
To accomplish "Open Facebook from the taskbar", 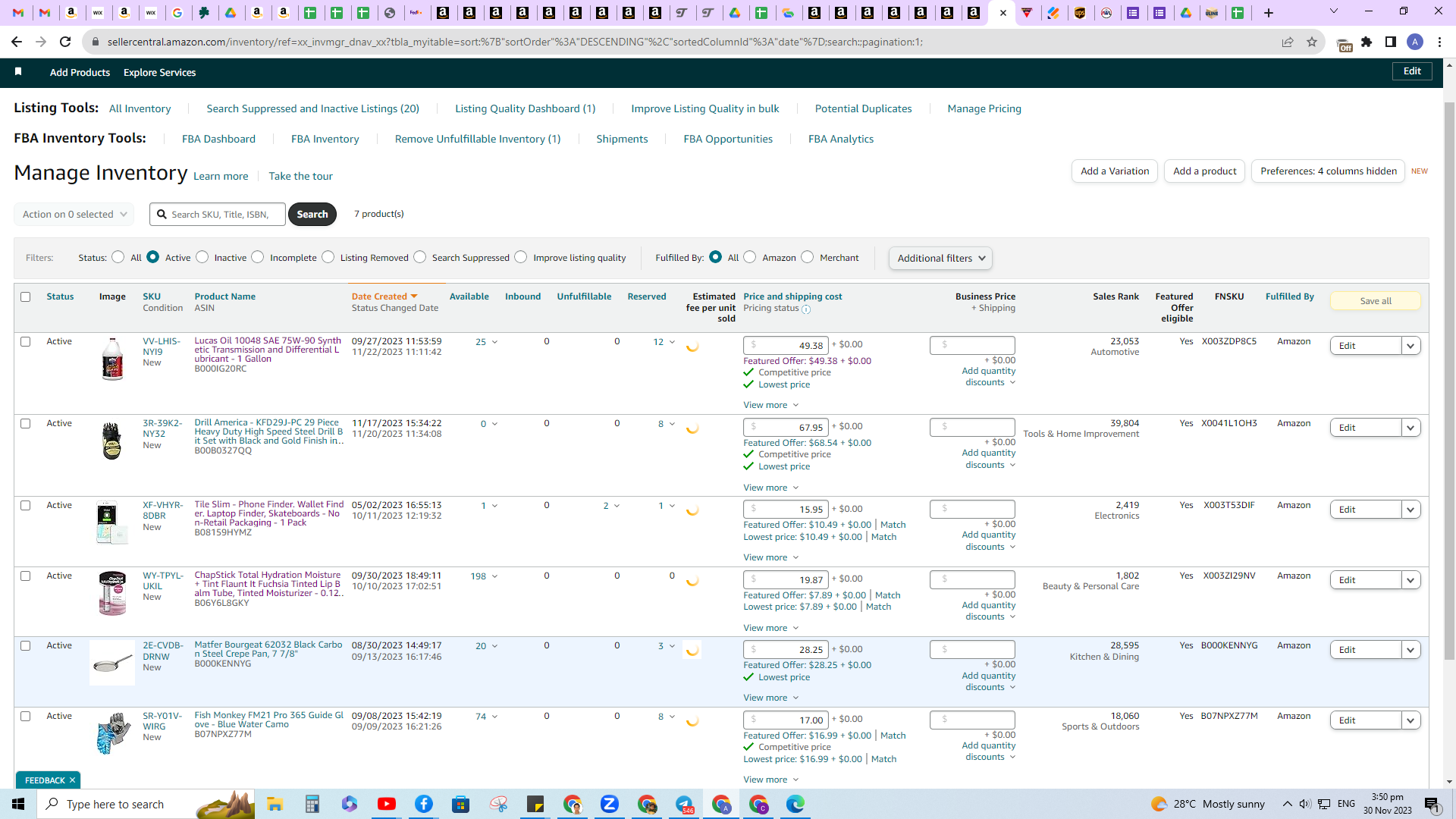I will (423, 804).
